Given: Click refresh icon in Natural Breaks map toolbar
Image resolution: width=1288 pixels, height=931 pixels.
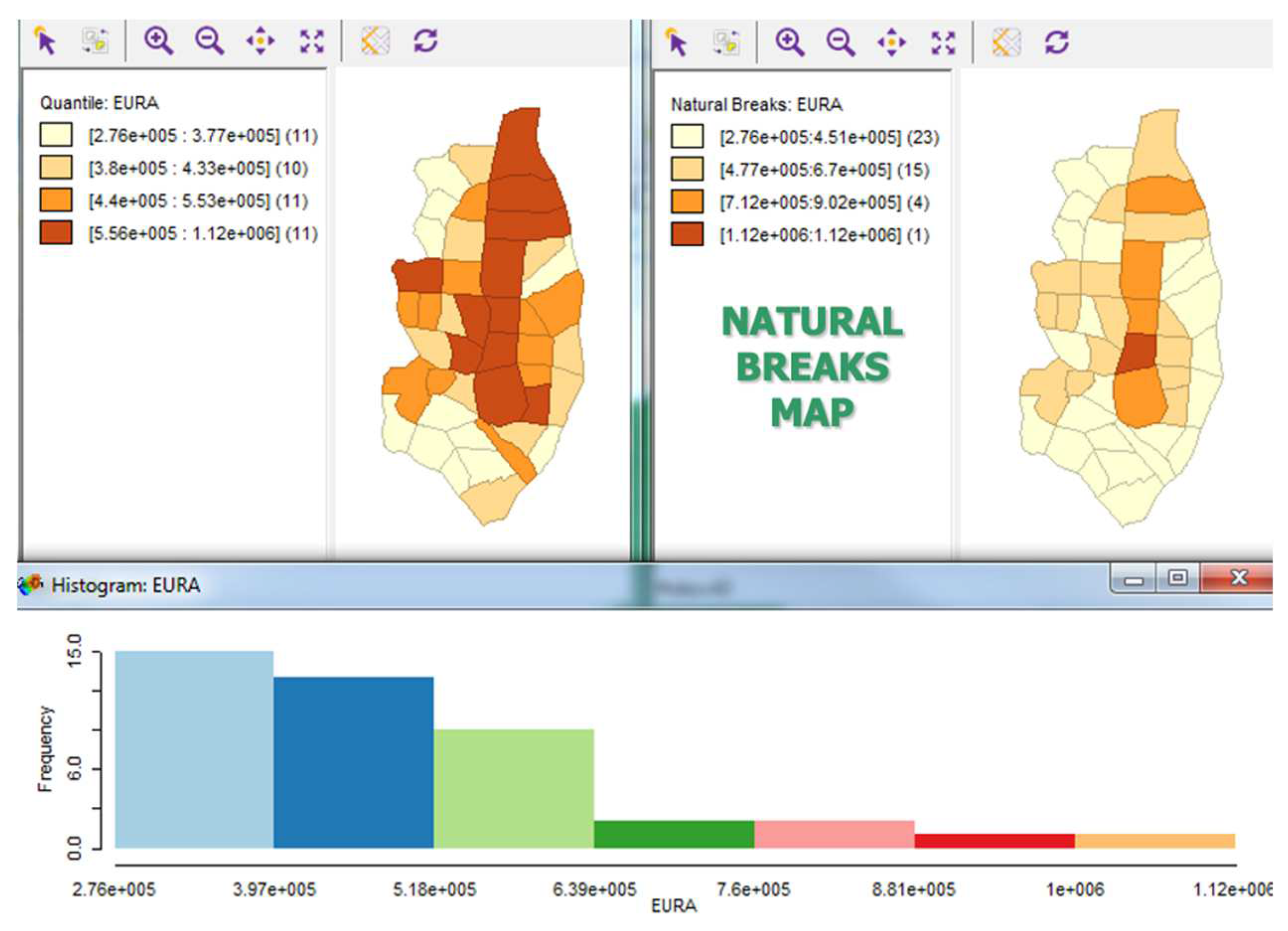Looking at the screenshot, I should click(1056, 43).
